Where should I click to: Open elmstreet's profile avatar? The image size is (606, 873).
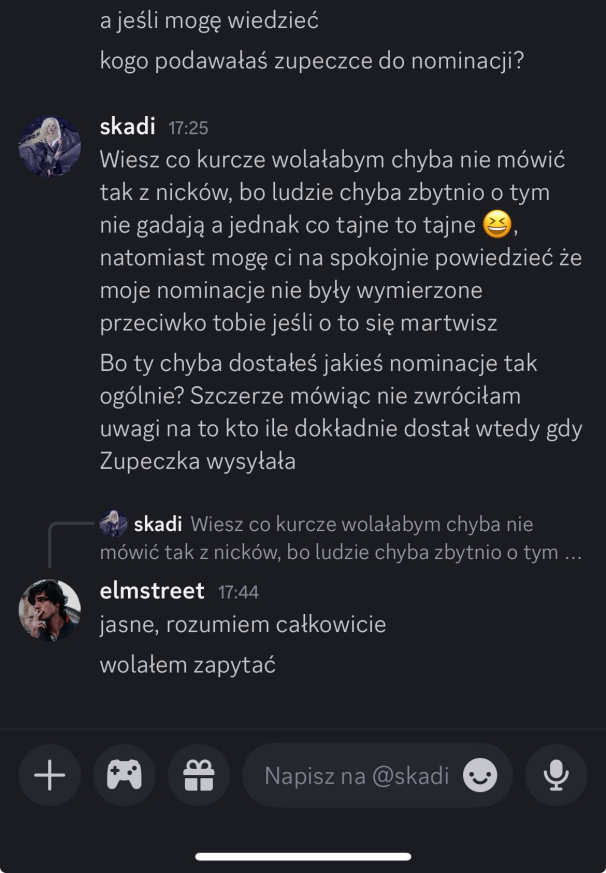point(49,610)
